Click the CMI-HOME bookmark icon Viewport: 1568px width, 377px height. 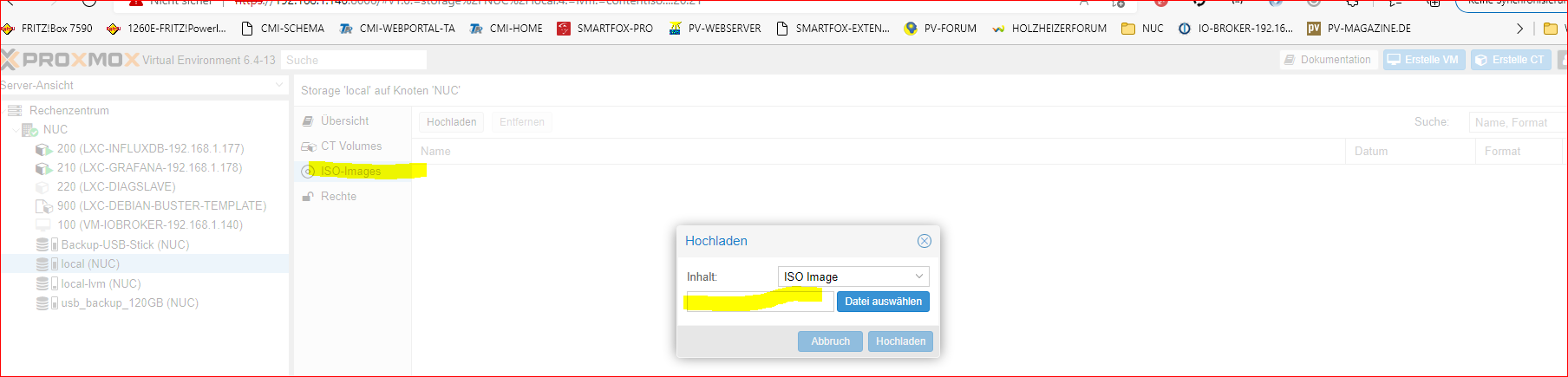(476, 29)
